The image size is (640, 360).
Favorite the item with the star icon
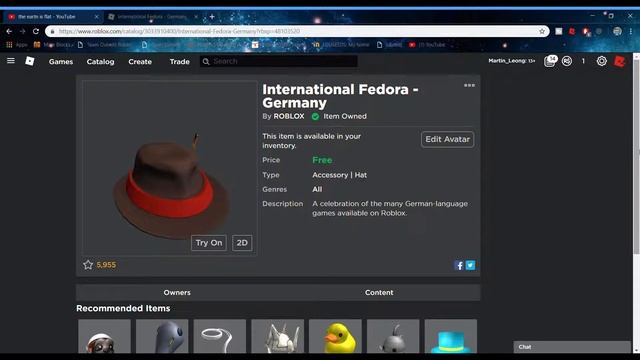88,265
